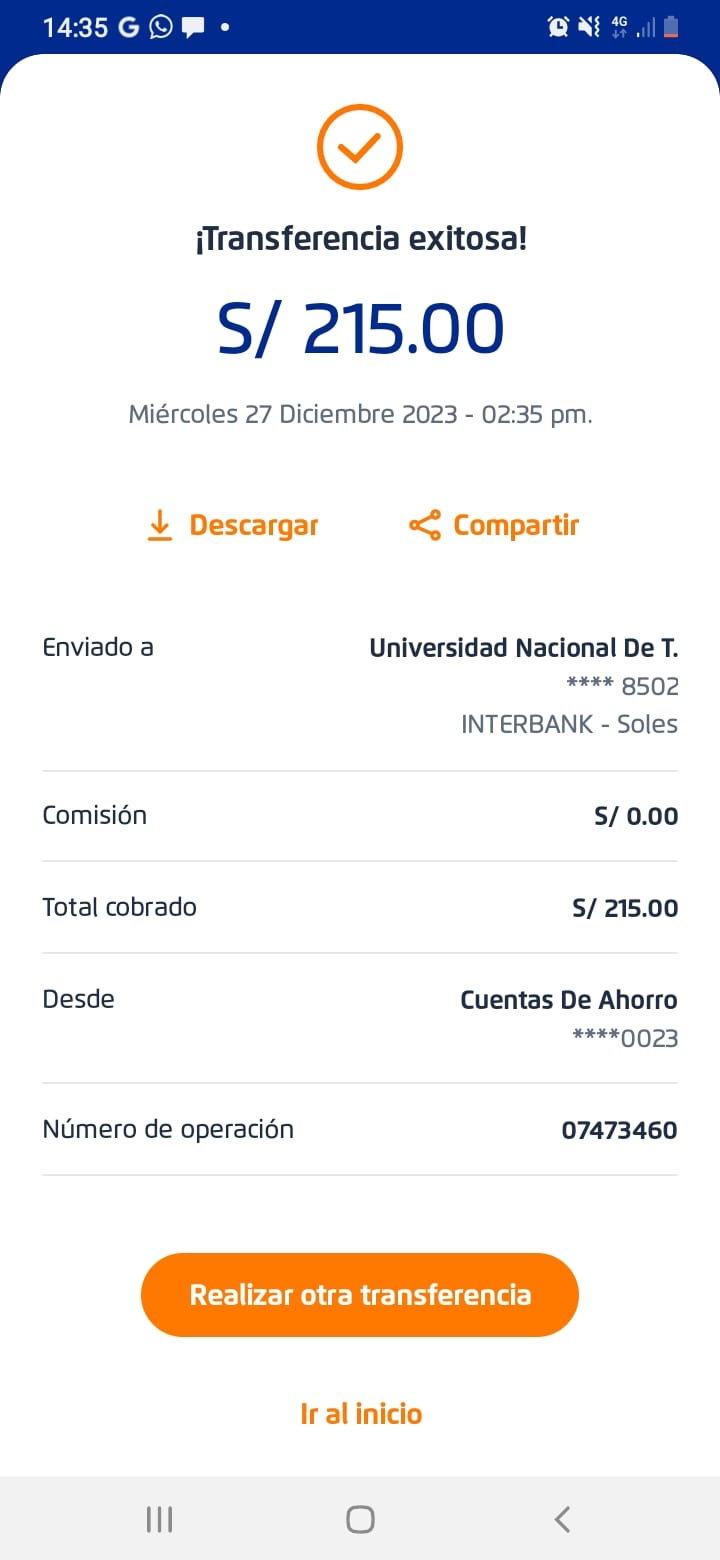Tap the message notification icon

pos(192,27)
